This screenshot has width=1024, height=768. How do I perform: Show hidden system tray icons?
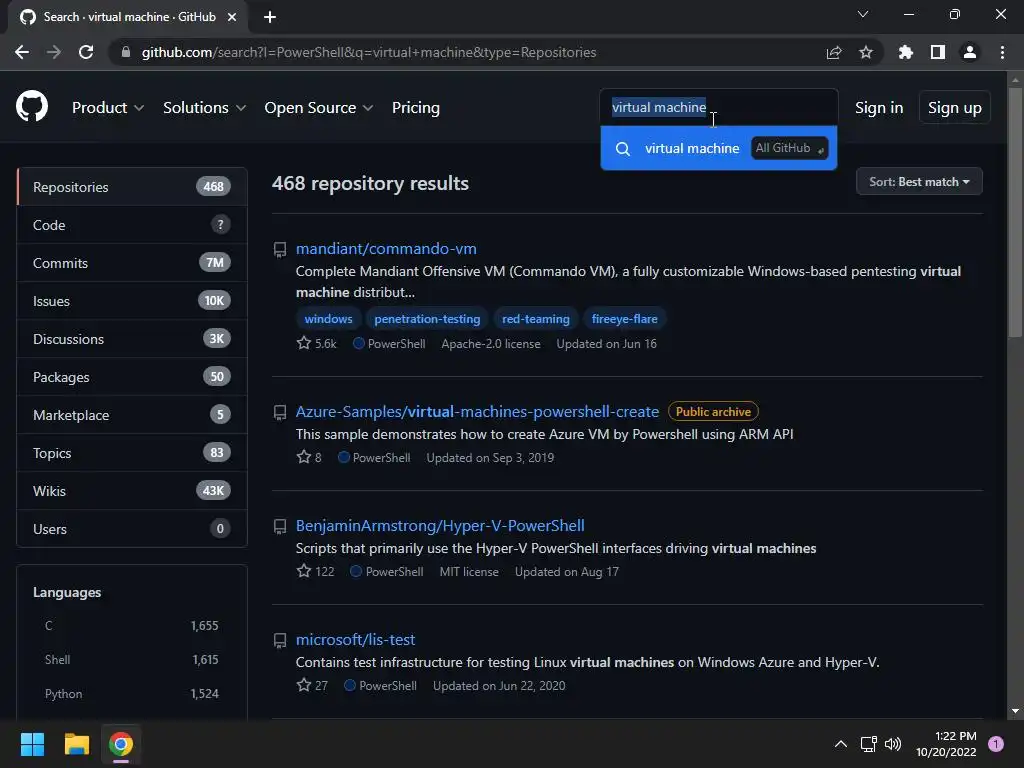pos(840,744)
